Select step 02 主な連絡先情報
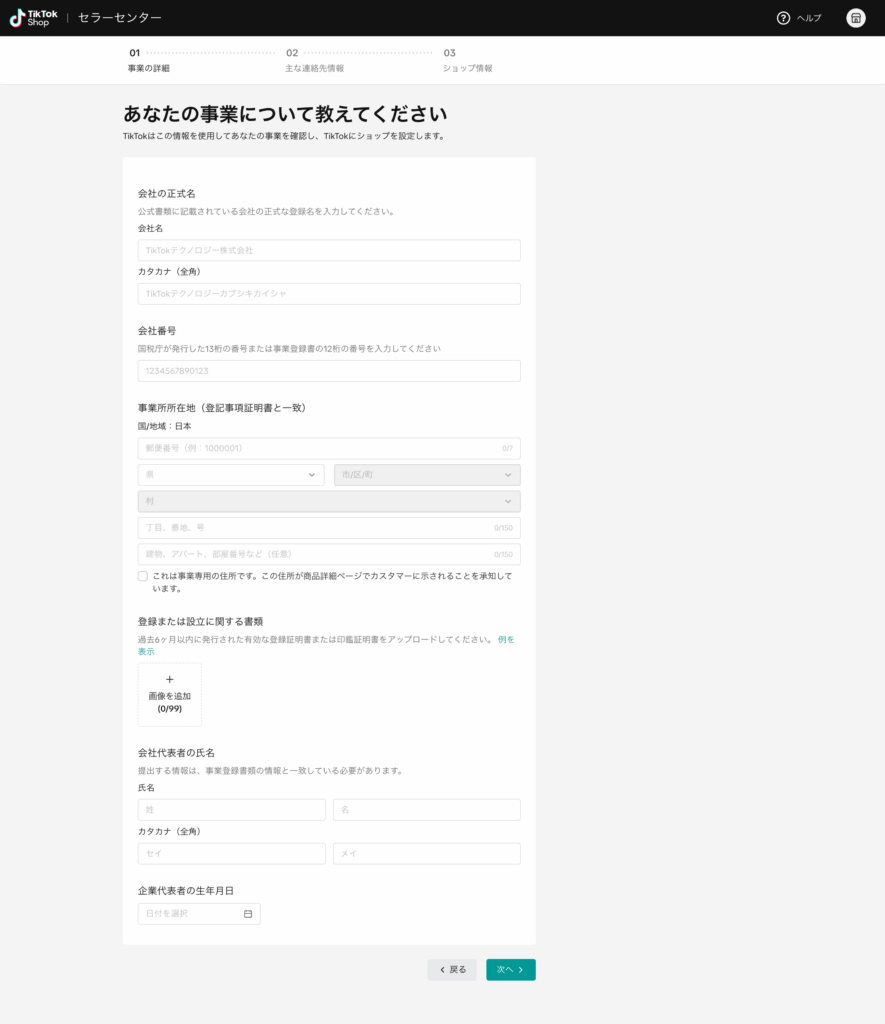The width and height of the screenshot is (885, 1024). [x=314, y=61]
